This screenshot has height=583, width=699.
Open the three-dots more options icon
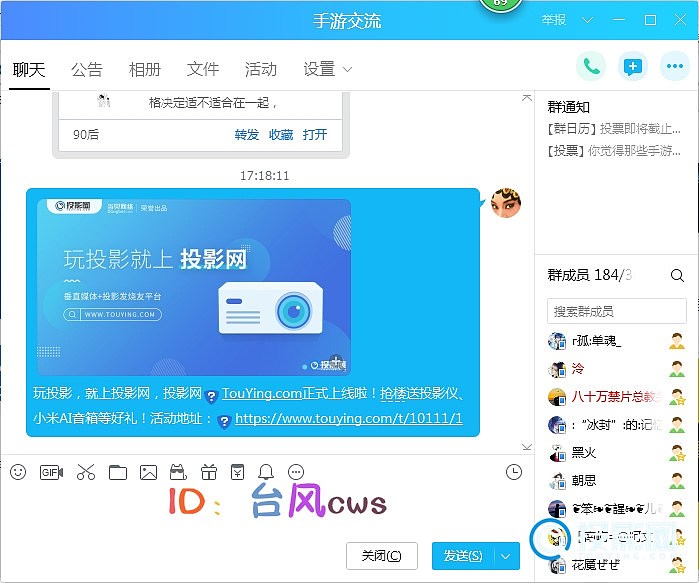tap(674, 67)
